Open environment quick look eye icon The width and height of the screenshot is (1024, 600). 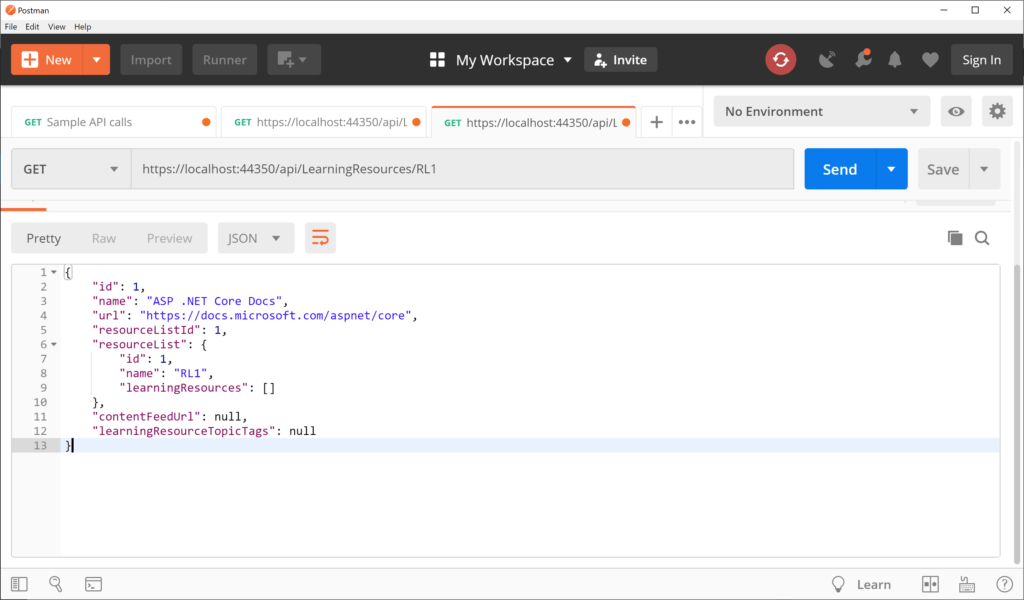click(955, 111)
